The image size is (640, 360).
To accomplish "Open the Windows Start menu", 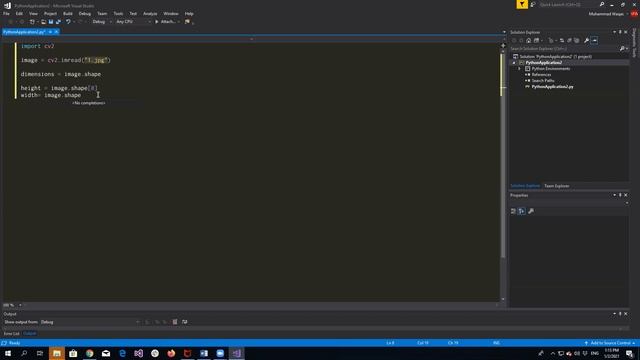I will 8,353.
